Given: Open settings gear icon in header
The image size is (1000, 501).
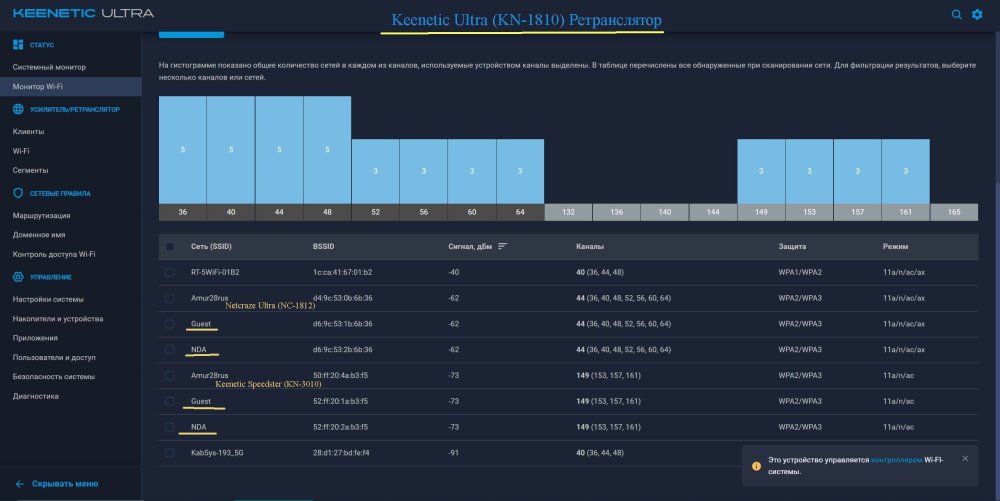Looking at the screenshot, I should (977, 14).
